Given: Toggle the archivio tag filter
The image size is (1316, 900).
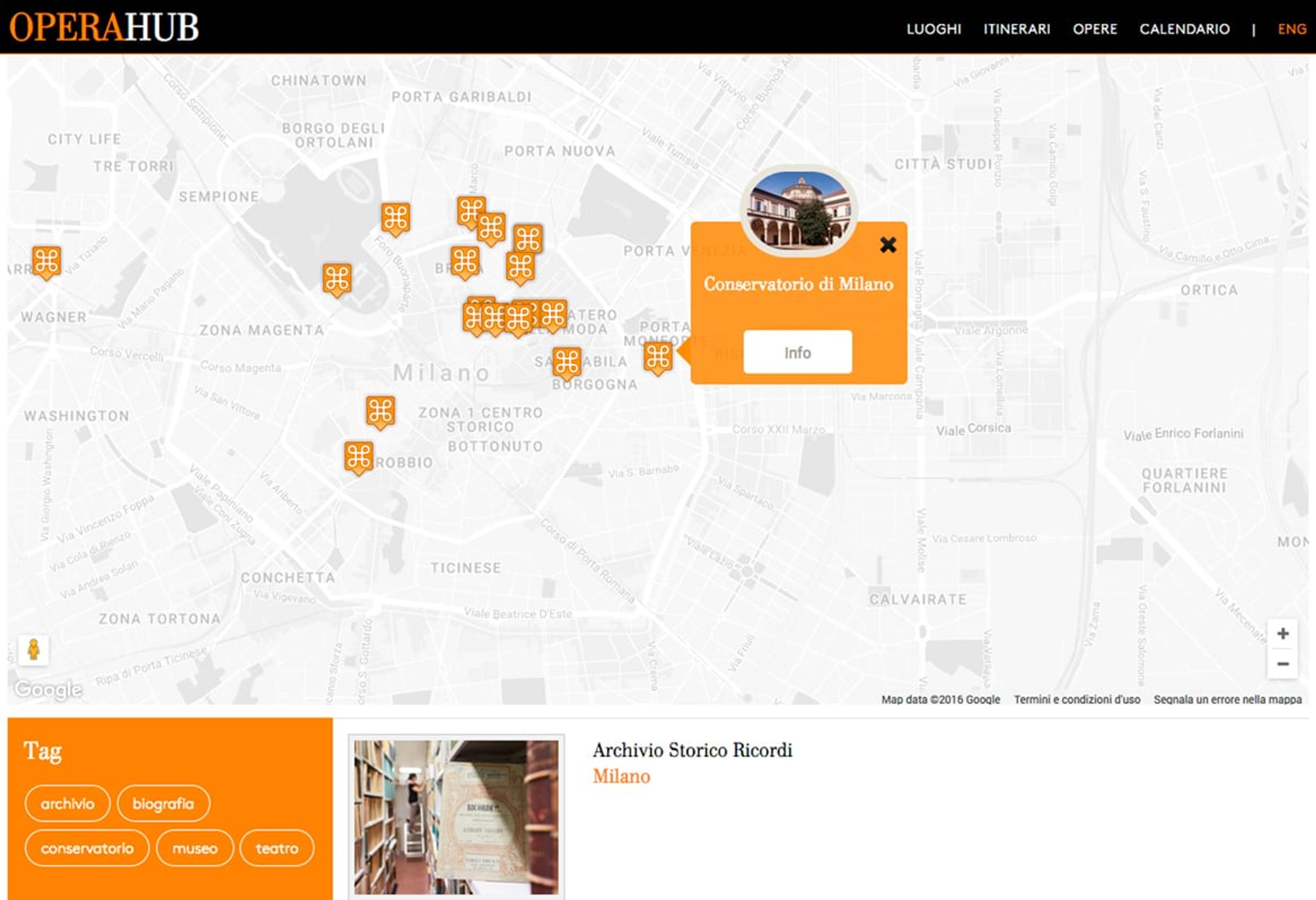Looking at the screenshot, I should click(68, 804).
